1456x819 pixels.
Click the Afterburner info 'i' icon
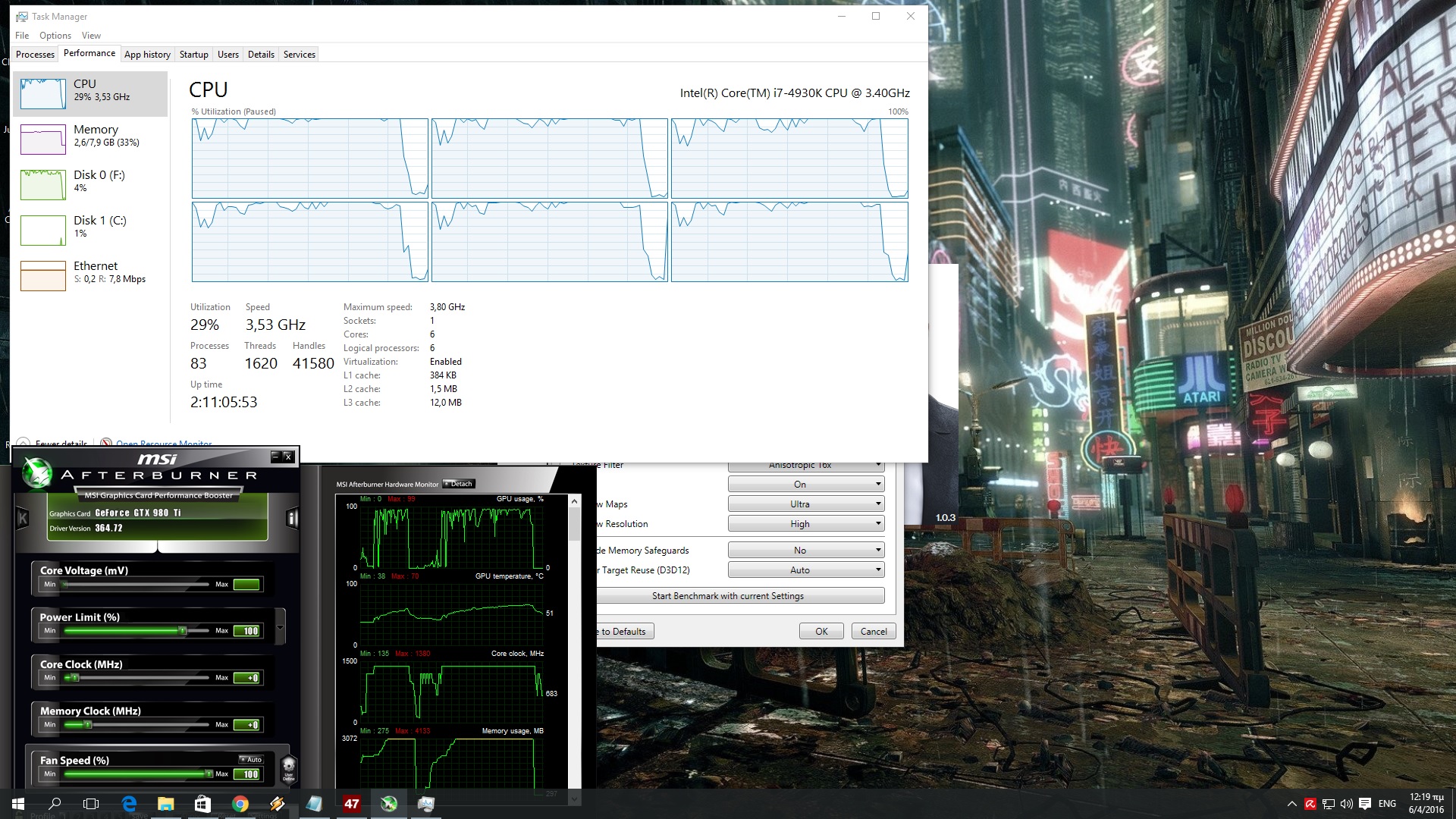[x=292, y=518]
